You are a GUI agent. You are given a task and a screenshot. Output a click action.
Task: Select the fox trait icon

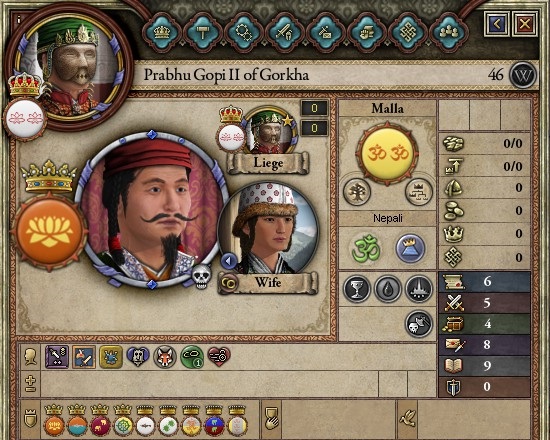(165, 357)
